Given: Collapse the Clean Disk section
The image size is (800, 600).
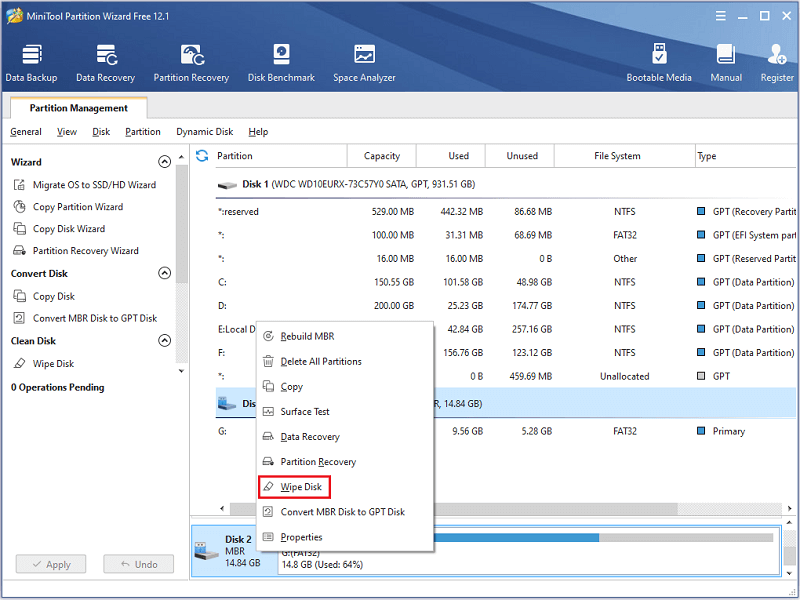Looking at the screenshot, I should [165, 341].
